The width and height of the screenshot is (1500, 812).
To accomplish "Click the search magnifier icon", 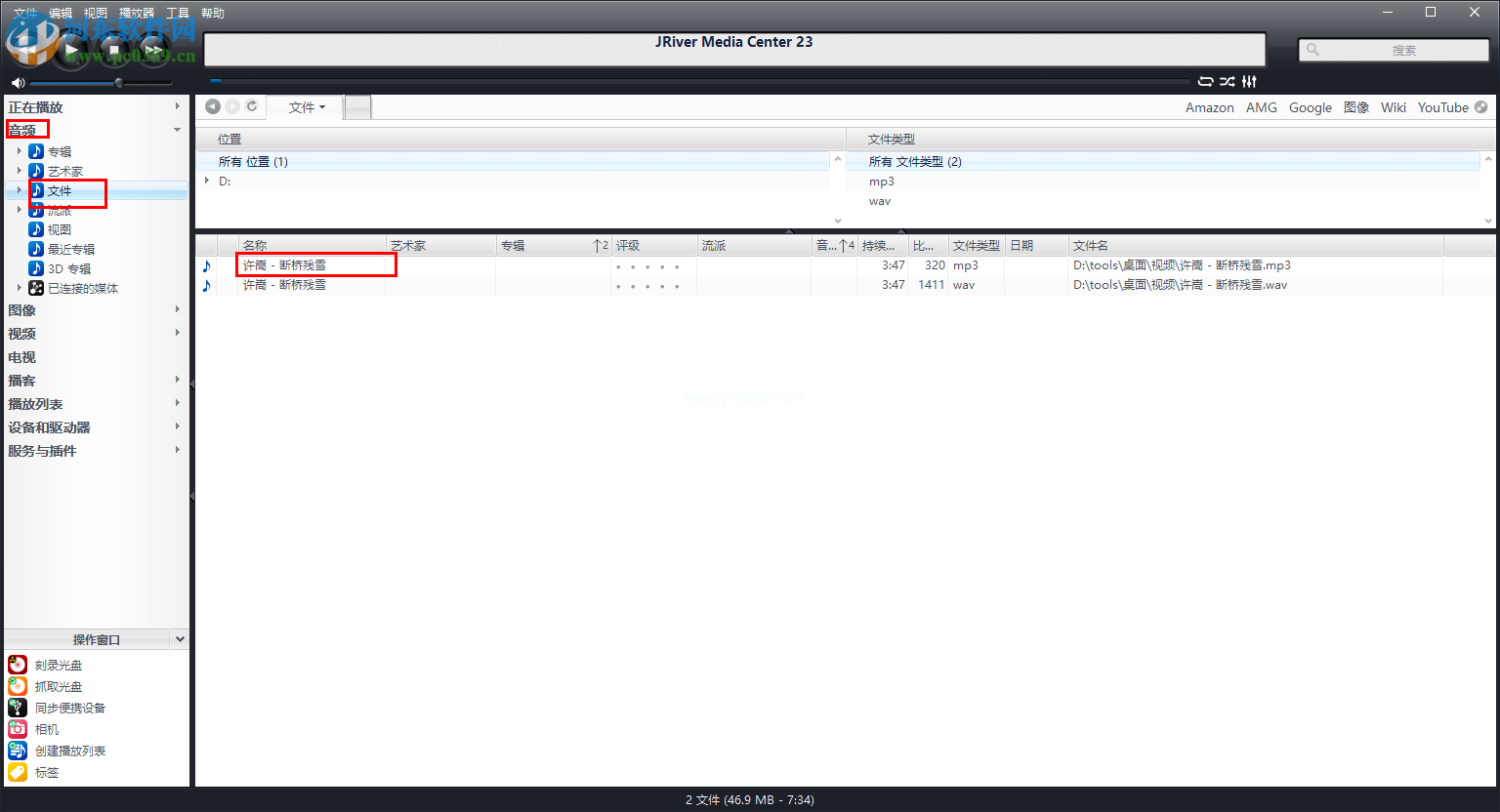I will click(x=1312, y=50).
